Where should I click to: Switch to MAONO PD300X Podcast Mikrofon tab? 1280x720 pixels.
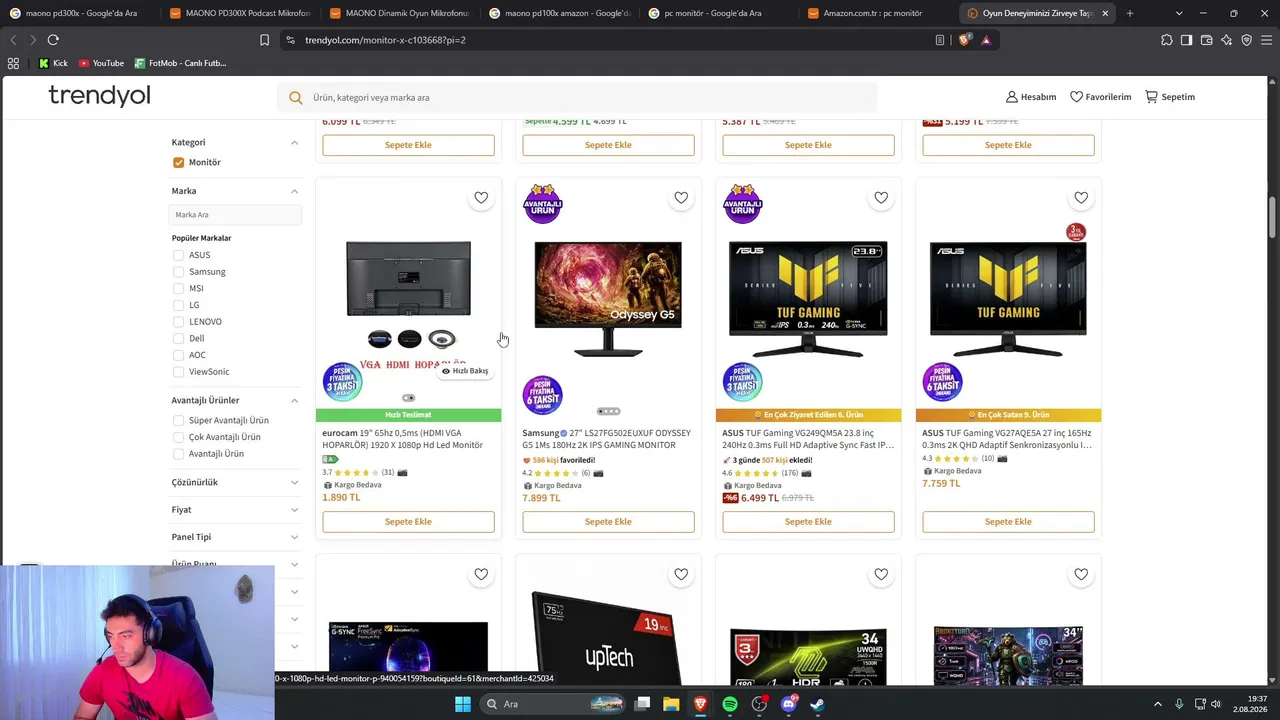pyautogui.click(x=239, y=13)
